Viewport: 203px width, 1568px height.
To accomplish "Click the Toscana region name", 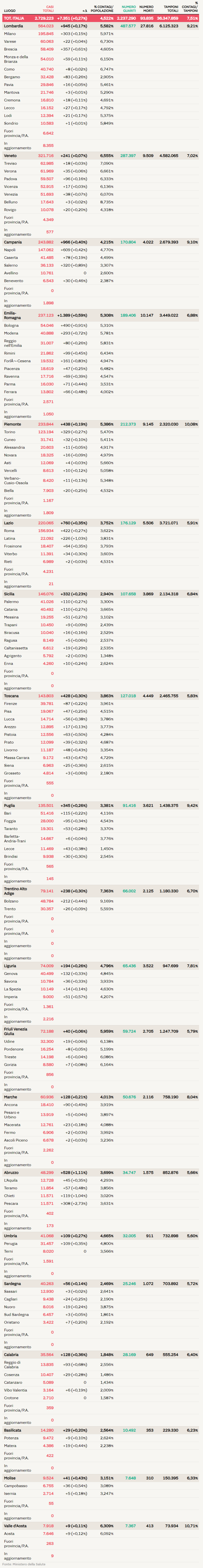I will (11, 696).
